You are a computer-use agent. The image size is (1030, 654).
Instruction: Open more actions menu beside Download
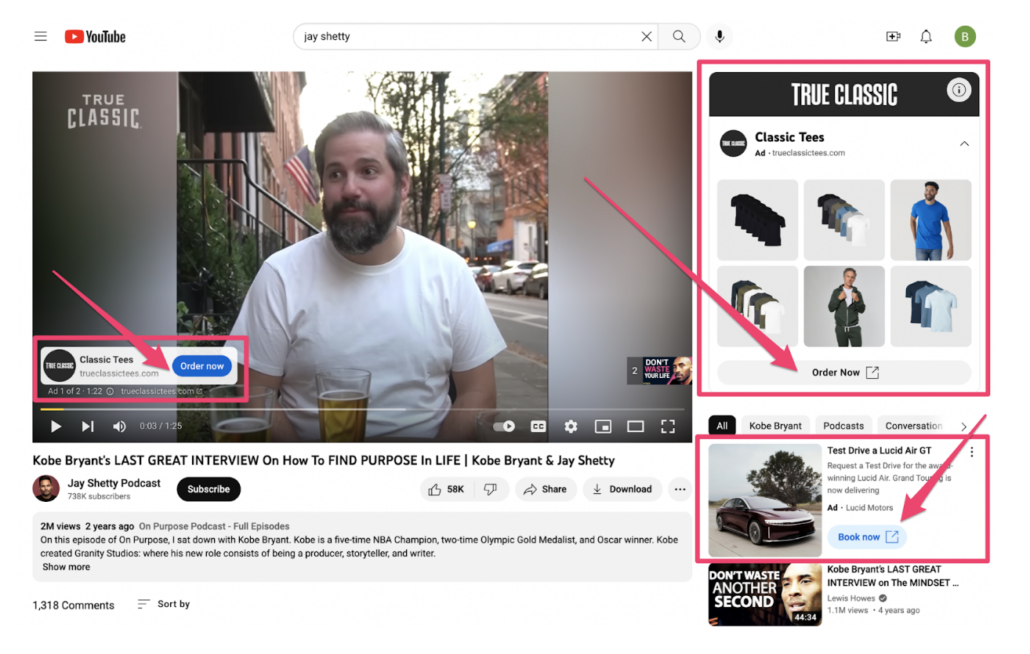coord(680,489)
